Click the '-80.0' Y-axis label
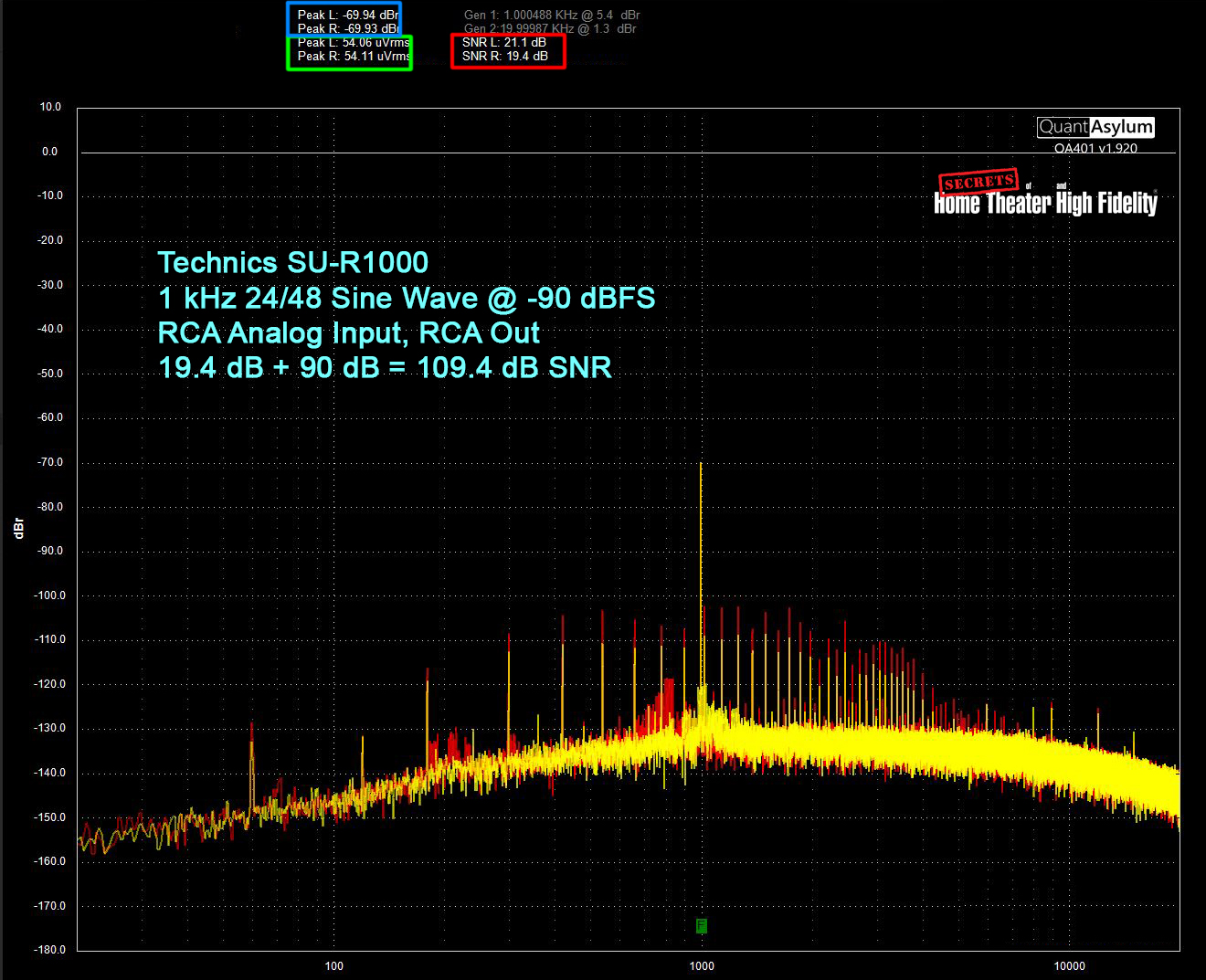The height and width of the screenshot is (980, 1206). pyautogui.click(x=50, y=507)
